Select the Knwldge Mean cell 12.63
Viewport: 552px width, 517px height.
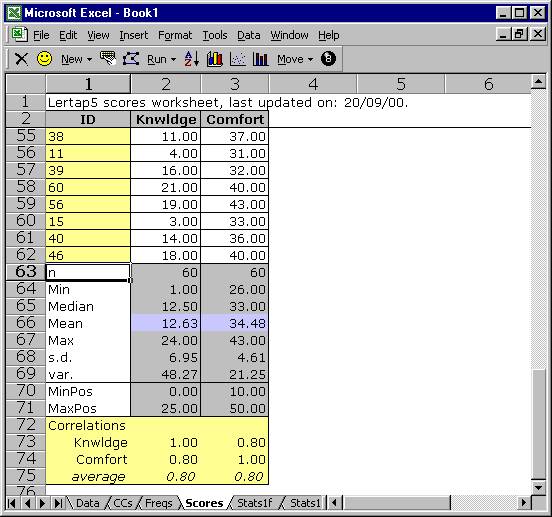(165, 323)
